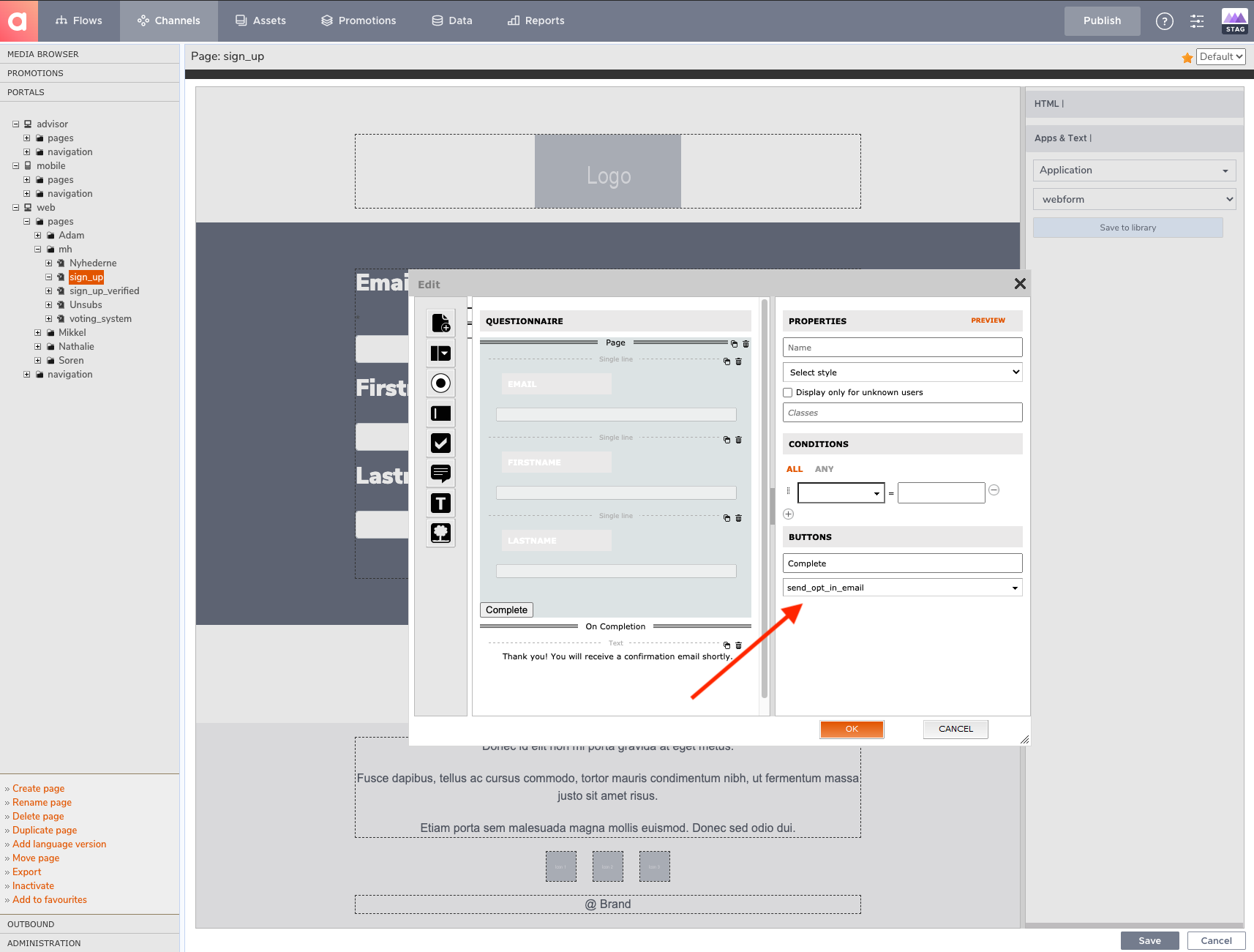
Task: Enable Display only for unknown users
Action: coord(788,393)
